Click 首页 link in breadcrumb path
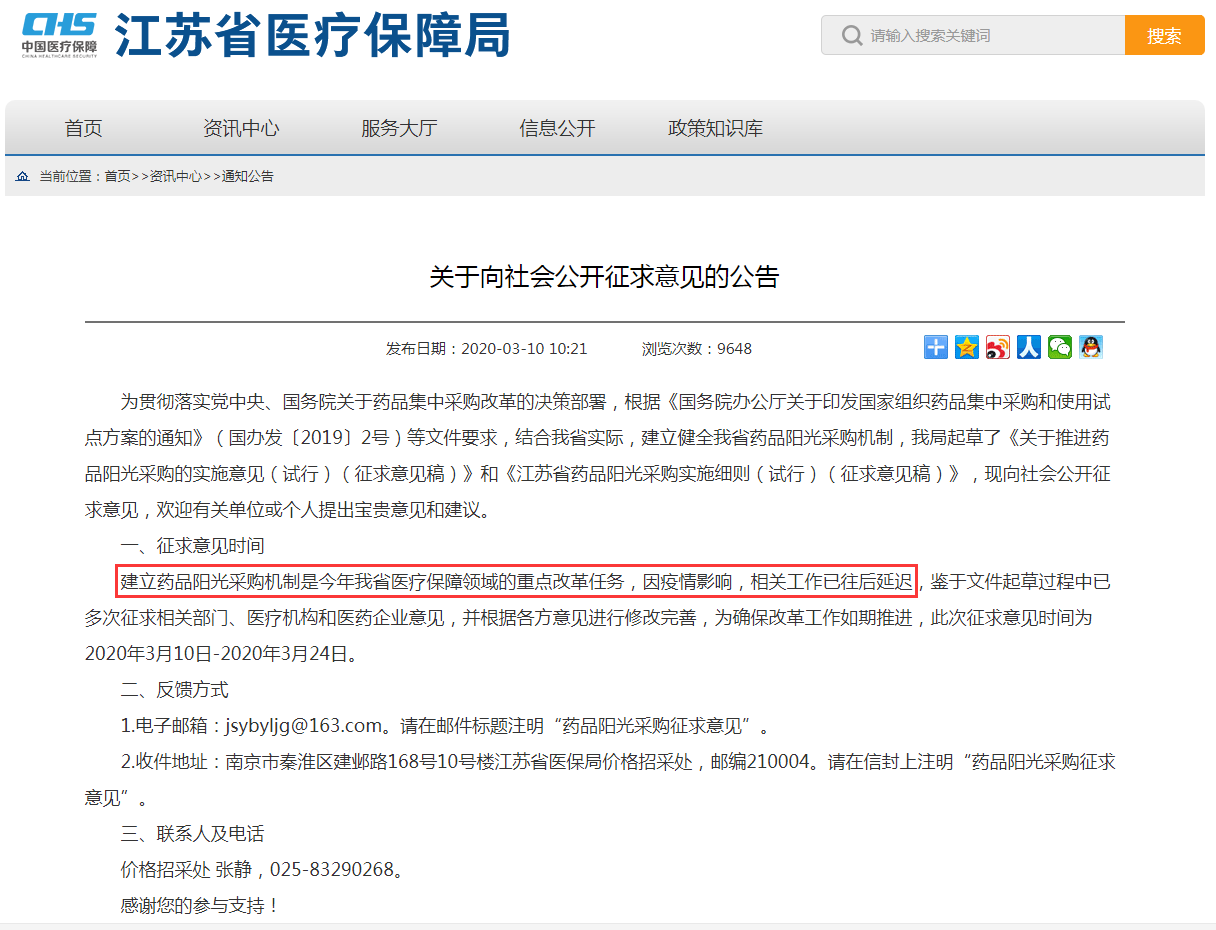 click(x=117, y=176)
